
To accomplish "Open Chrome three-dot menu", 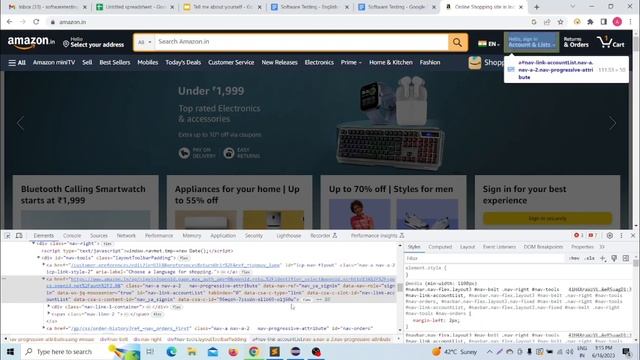I will coord(630,22).
